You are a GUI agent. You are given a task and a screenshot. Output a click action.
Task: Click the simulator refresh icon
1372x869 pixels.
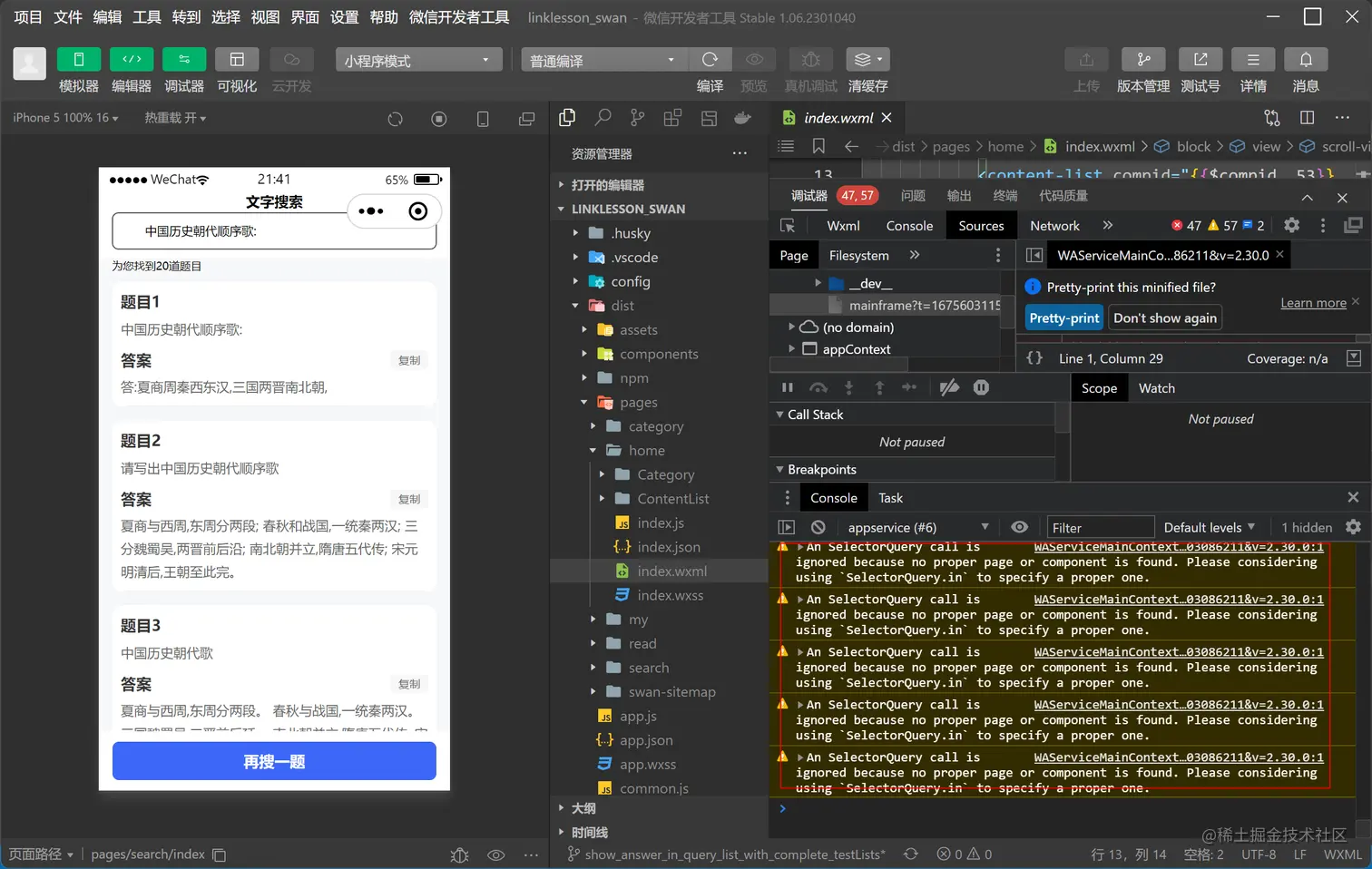click(395, 119)
